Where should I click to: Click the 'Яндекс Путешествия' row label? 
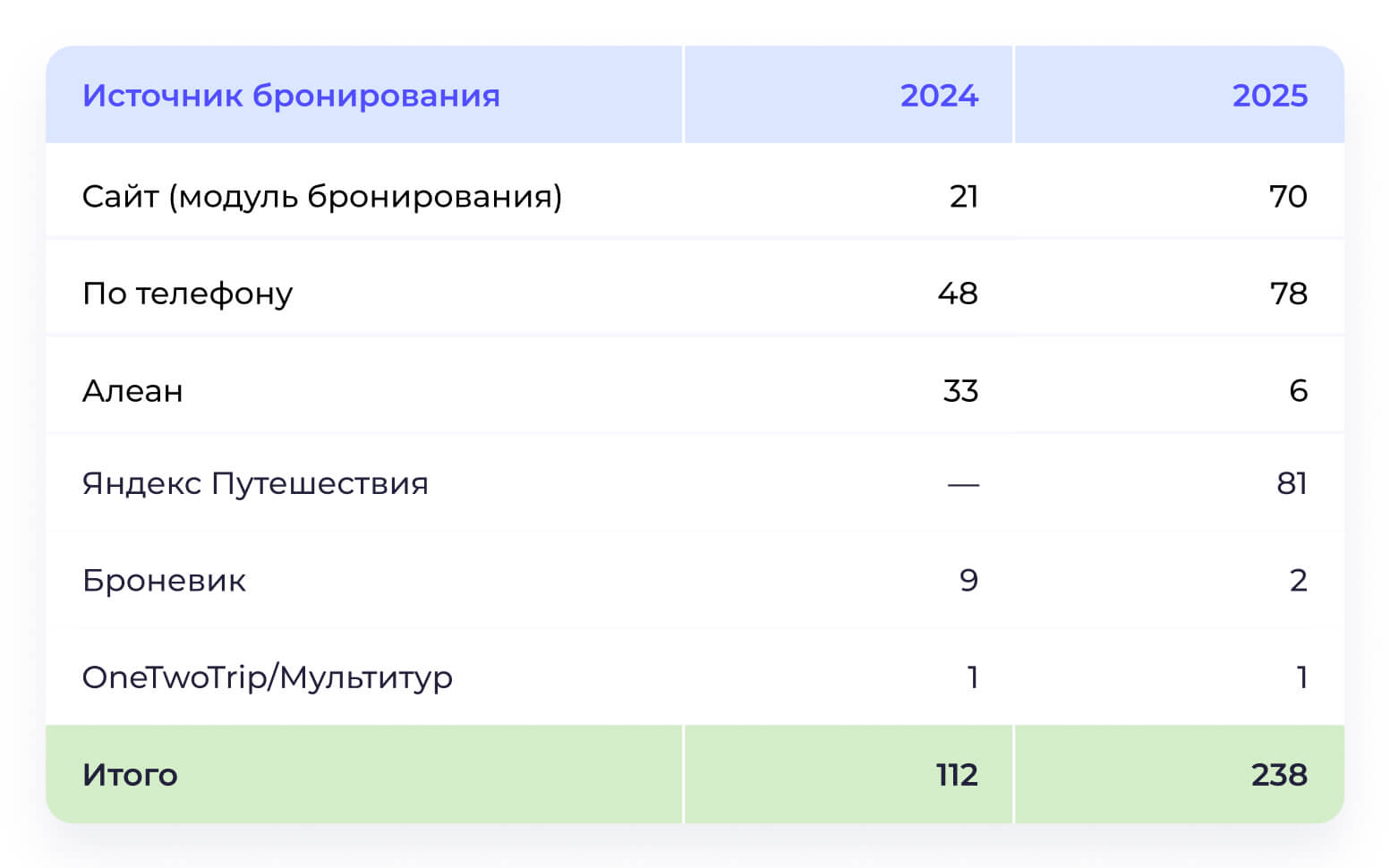pos(255,484)
